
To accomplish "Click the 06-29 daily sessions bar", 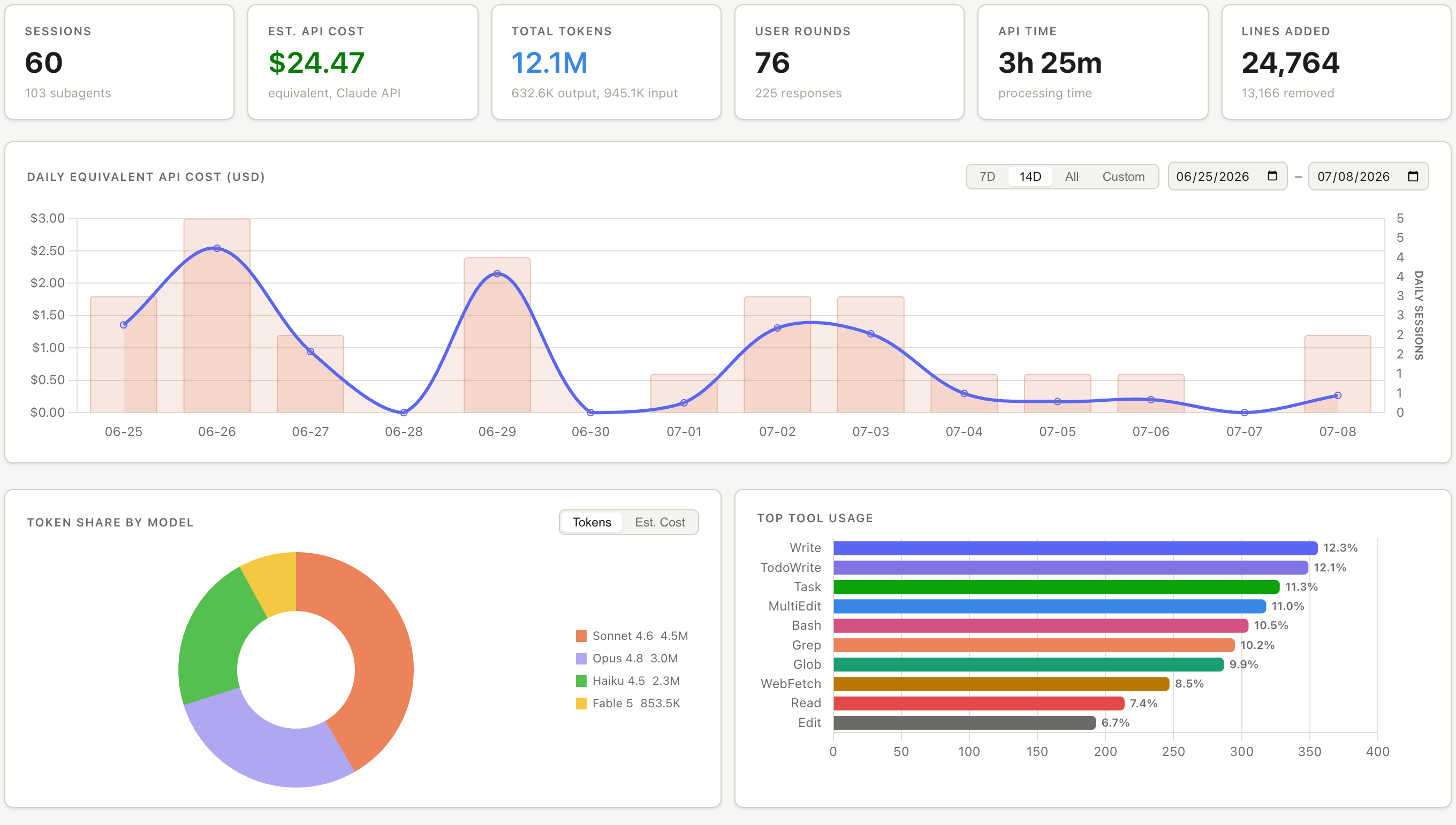I will click(x=497, y=335).
